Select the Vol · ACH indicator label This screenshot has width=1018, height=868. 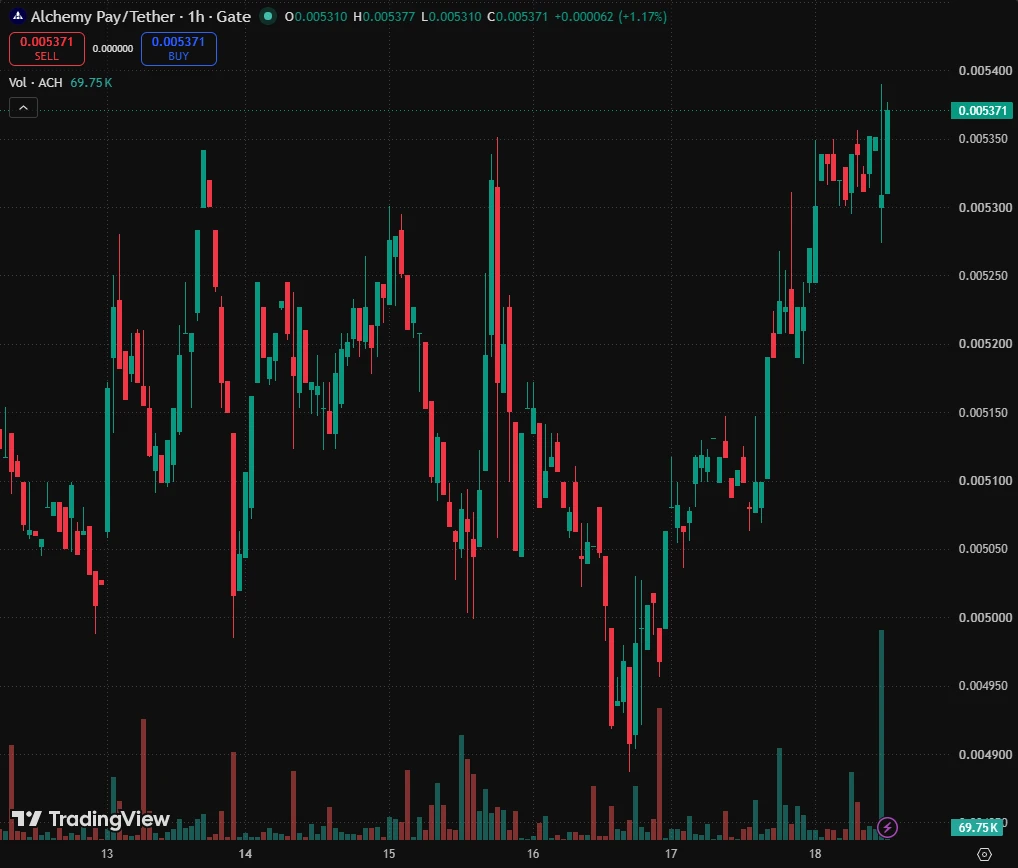click(36, 82)
